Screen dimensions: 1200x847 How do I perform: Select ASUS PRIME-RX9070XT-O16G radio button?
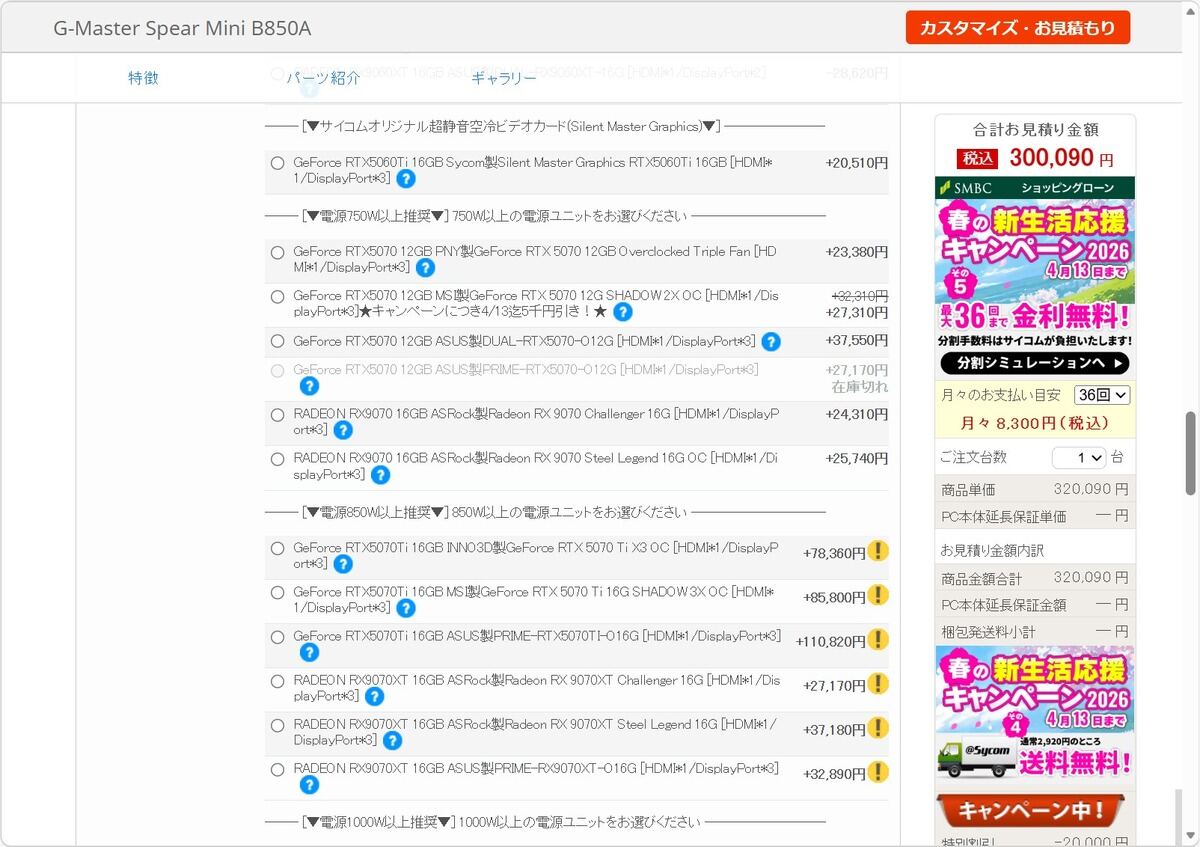click(x=277, y=770)
